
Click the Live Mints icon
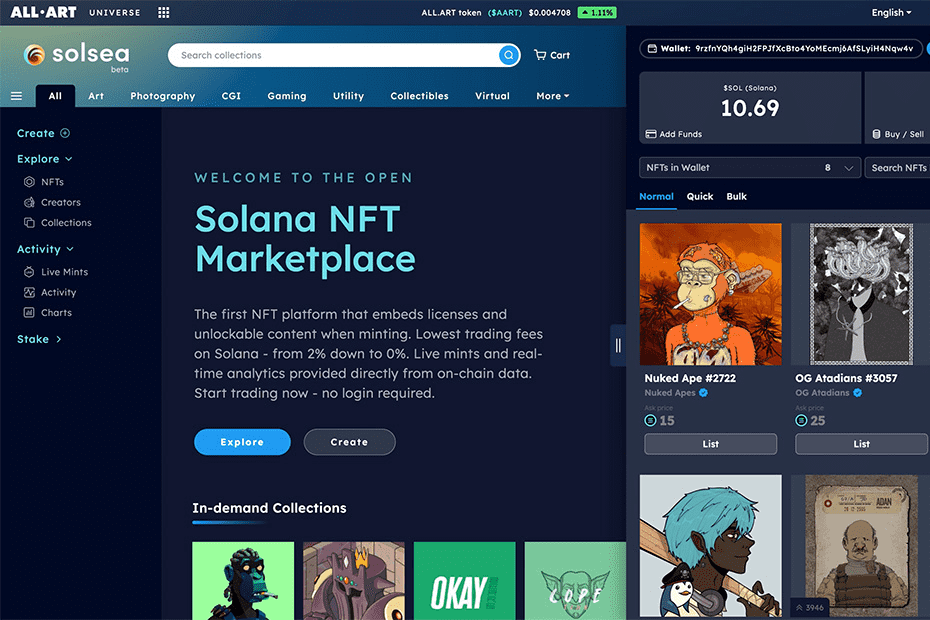click(x=31, y=271)
